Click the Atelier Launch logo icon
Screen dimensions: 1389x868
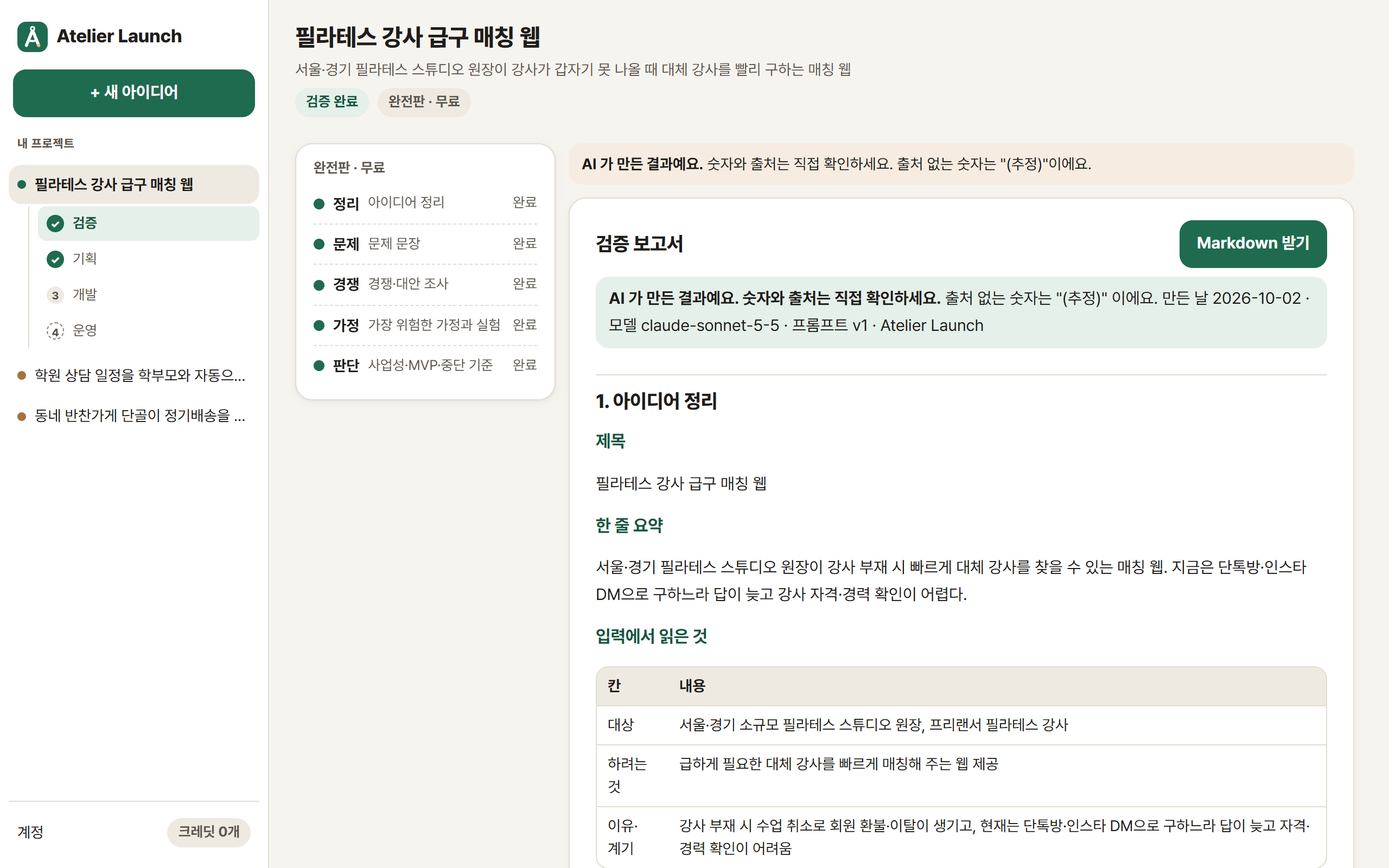pyautogui.click(x=33, y=37)
